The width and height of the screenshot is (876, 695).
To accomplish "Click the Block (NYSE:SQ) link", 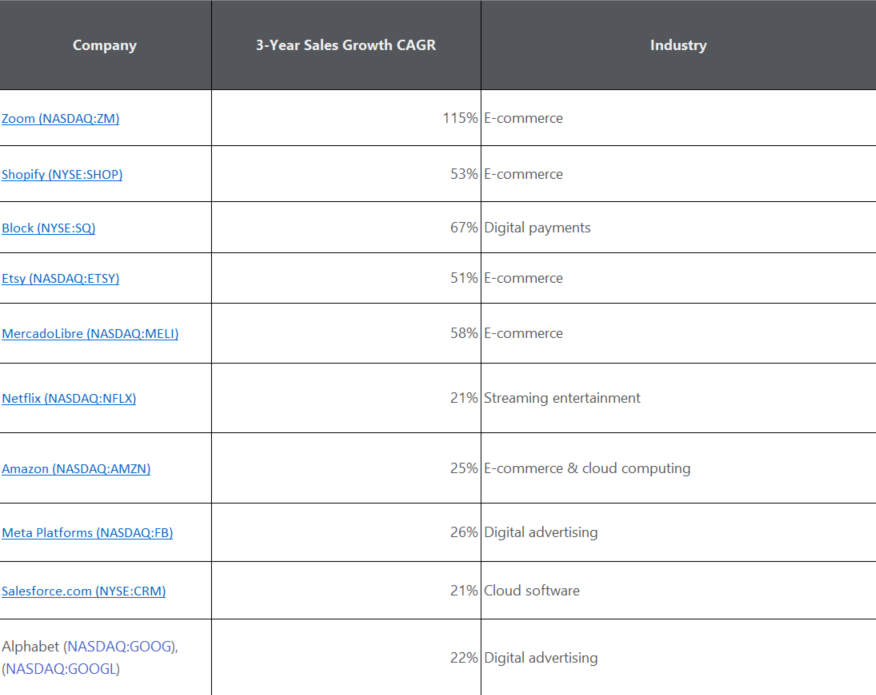I will pyautogui.click(x=49, y=228).
